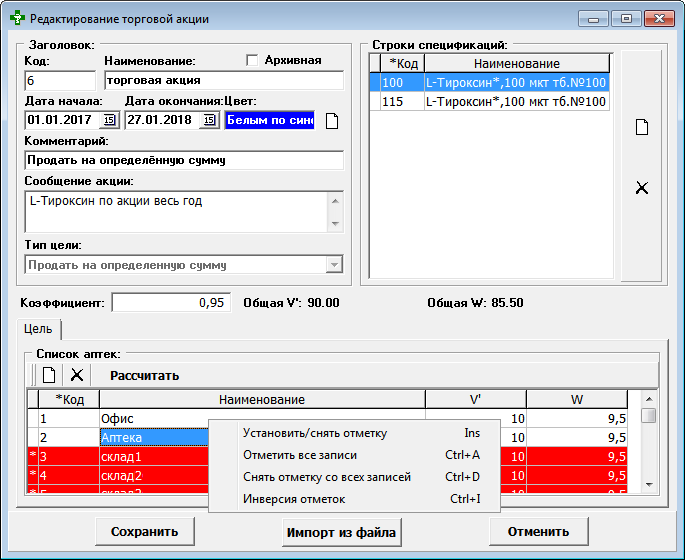Click the blue Белым по синему color field

pyautogui.click(x=268, y=121)
